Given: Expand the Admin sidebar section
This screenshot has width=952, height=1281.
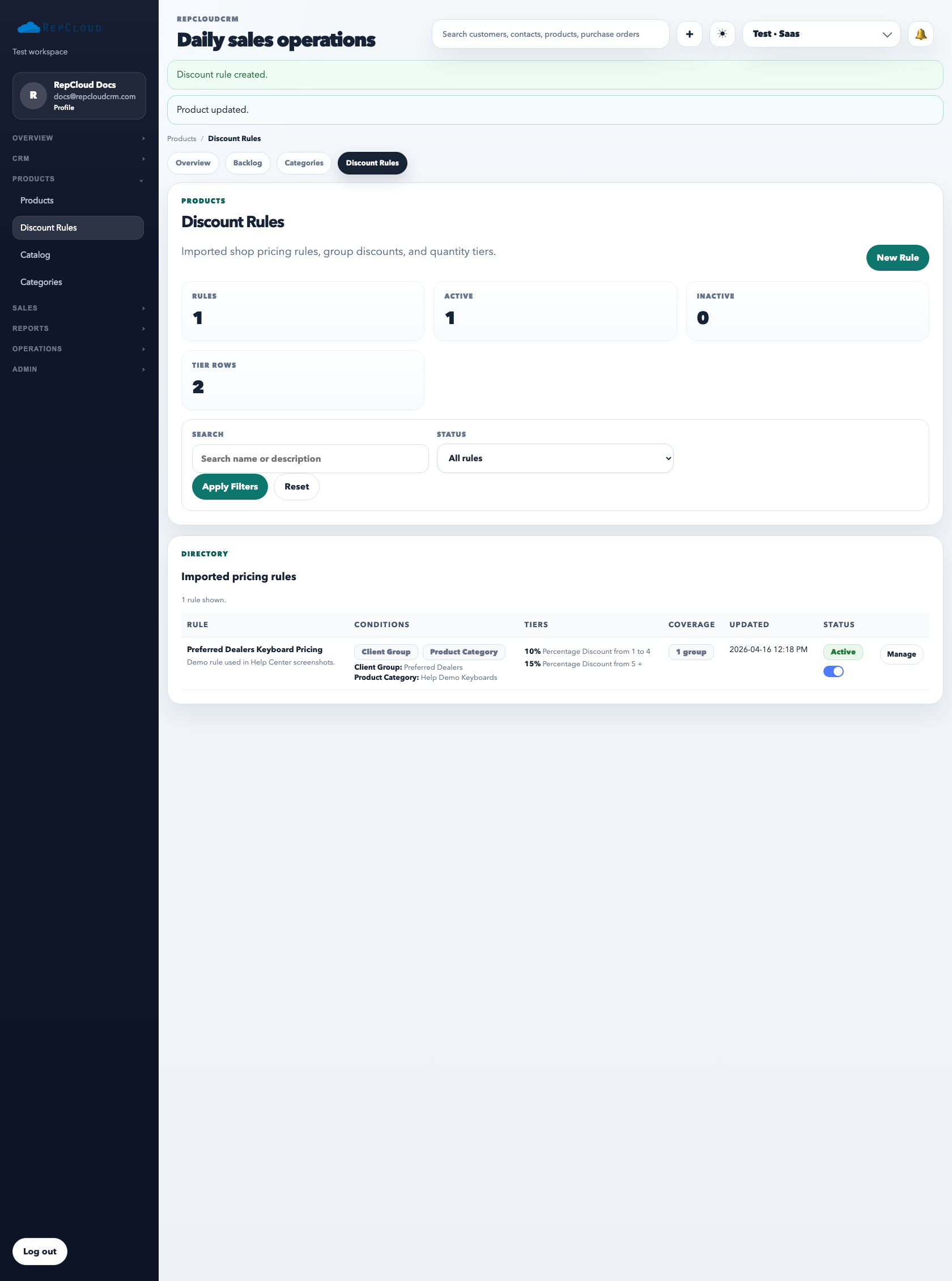Looking at the screenshot, I should 78,369.
